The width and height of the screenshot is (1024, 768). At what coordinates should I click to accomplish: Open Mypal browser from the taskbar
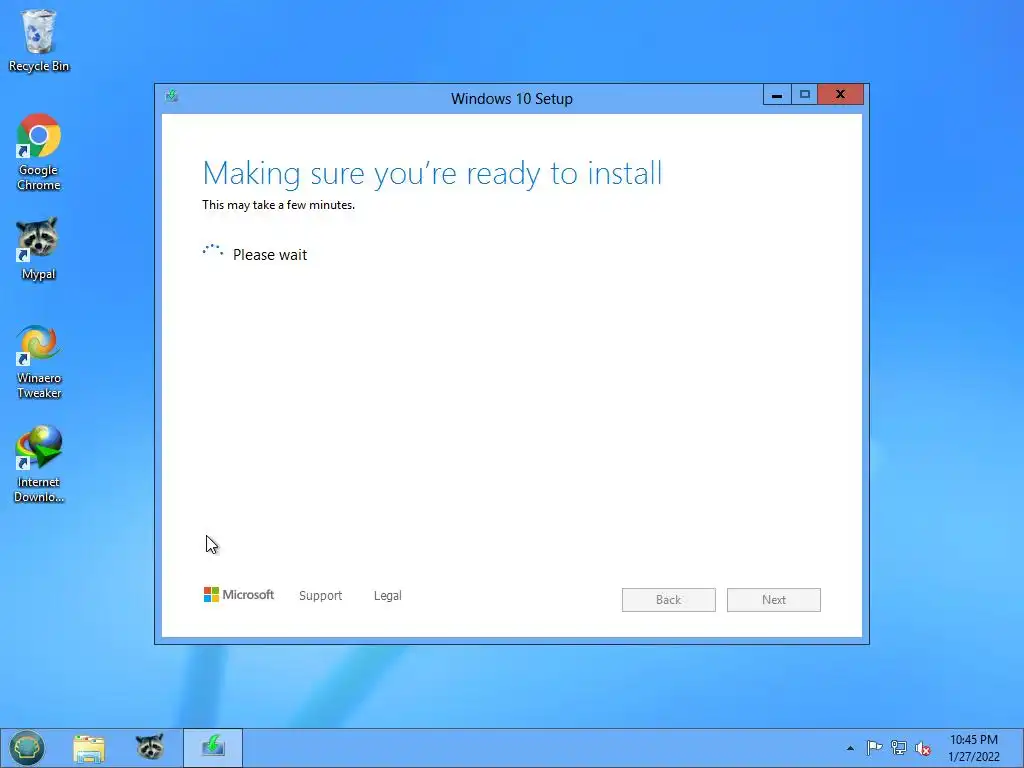click(150, 748)
